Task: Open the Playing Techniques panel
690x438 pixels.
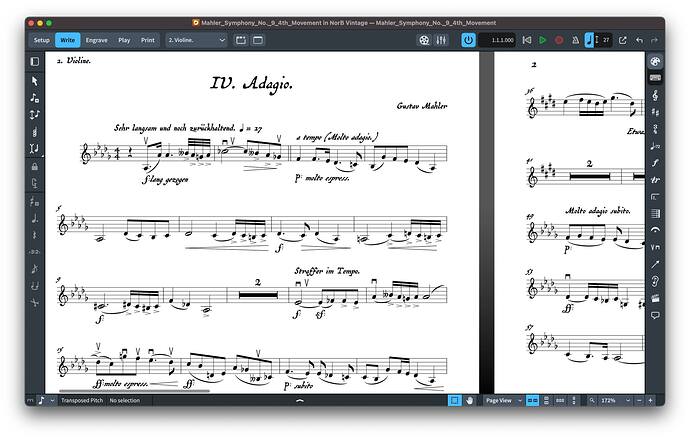Action: pyautogui.click(x=655, y=247)
